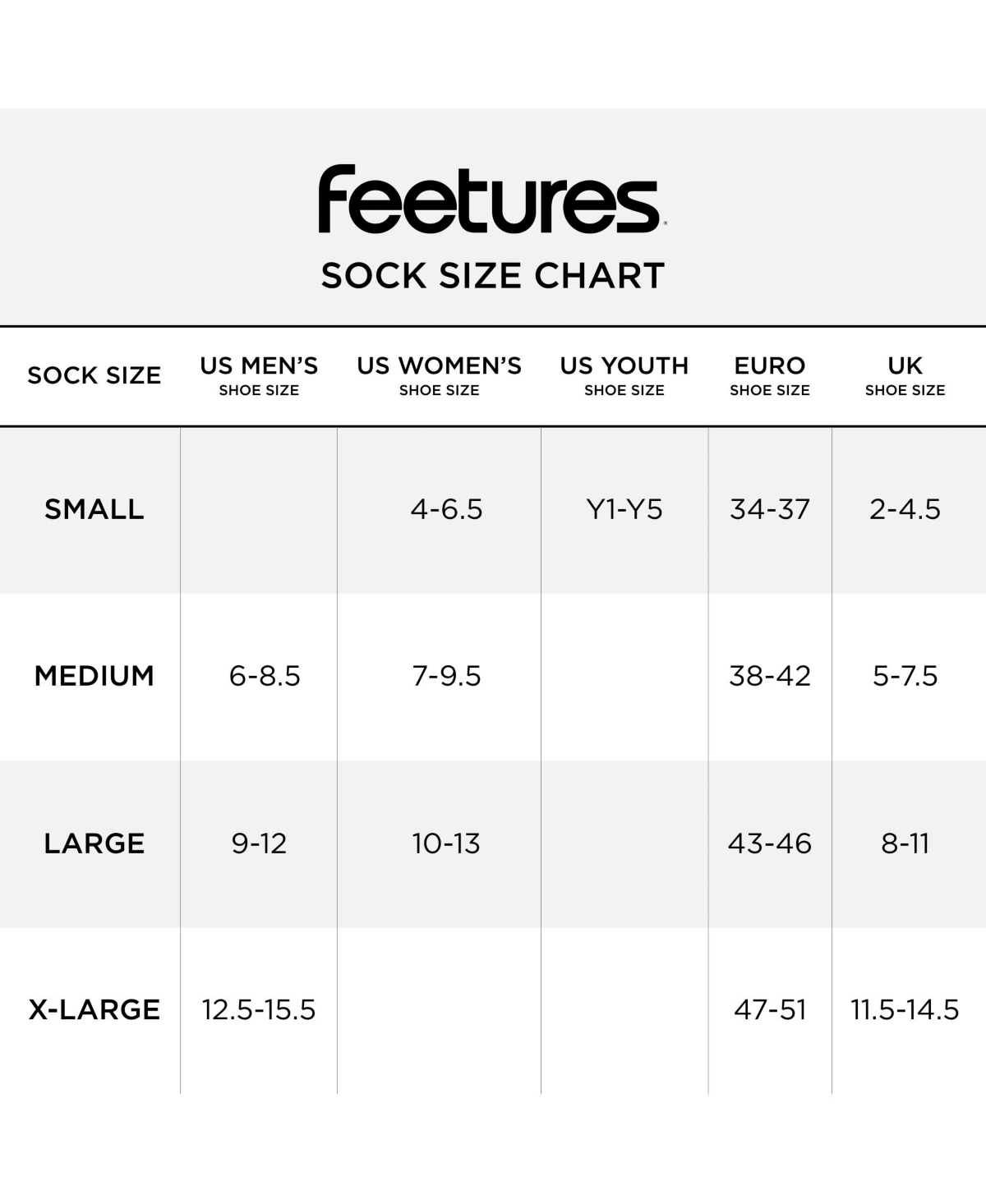Click the 10-13 women's size cell

coord(446,843)
